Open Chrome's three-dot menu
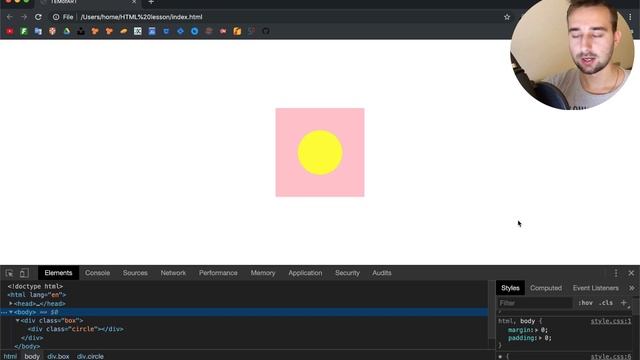Viewport: 640px width, 360px height. coord(630,17)
